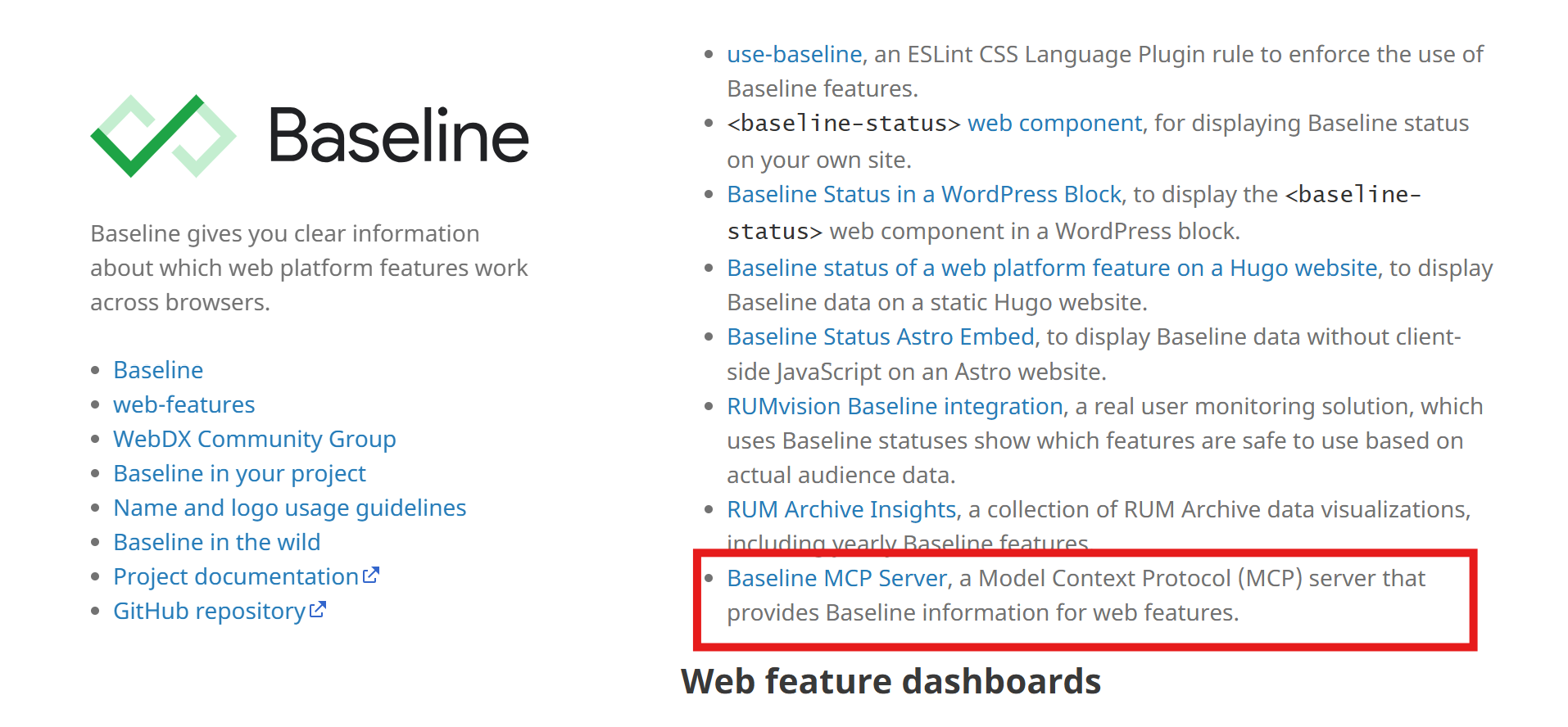The width and height of the screenshot is (1568, 727).
Task: Click the Baseline checkmark logo icon
Action: click(163, 135)
